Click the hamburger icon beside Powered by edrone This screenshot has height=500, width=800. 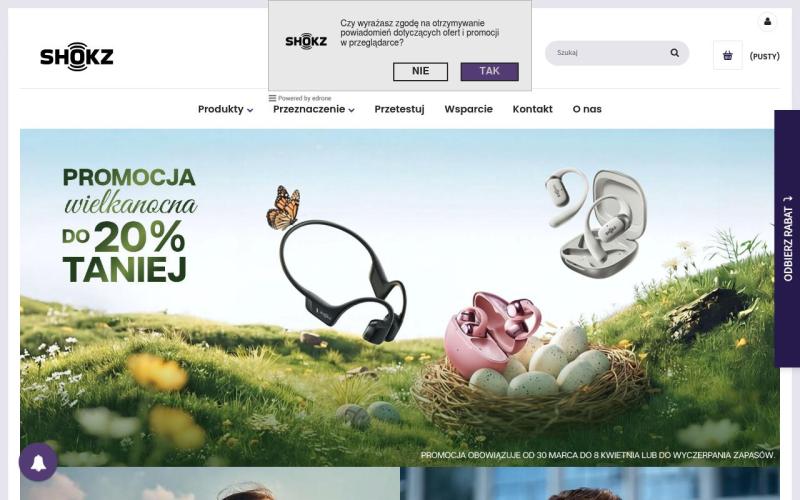pyautogui.click(x=272, y=98)
